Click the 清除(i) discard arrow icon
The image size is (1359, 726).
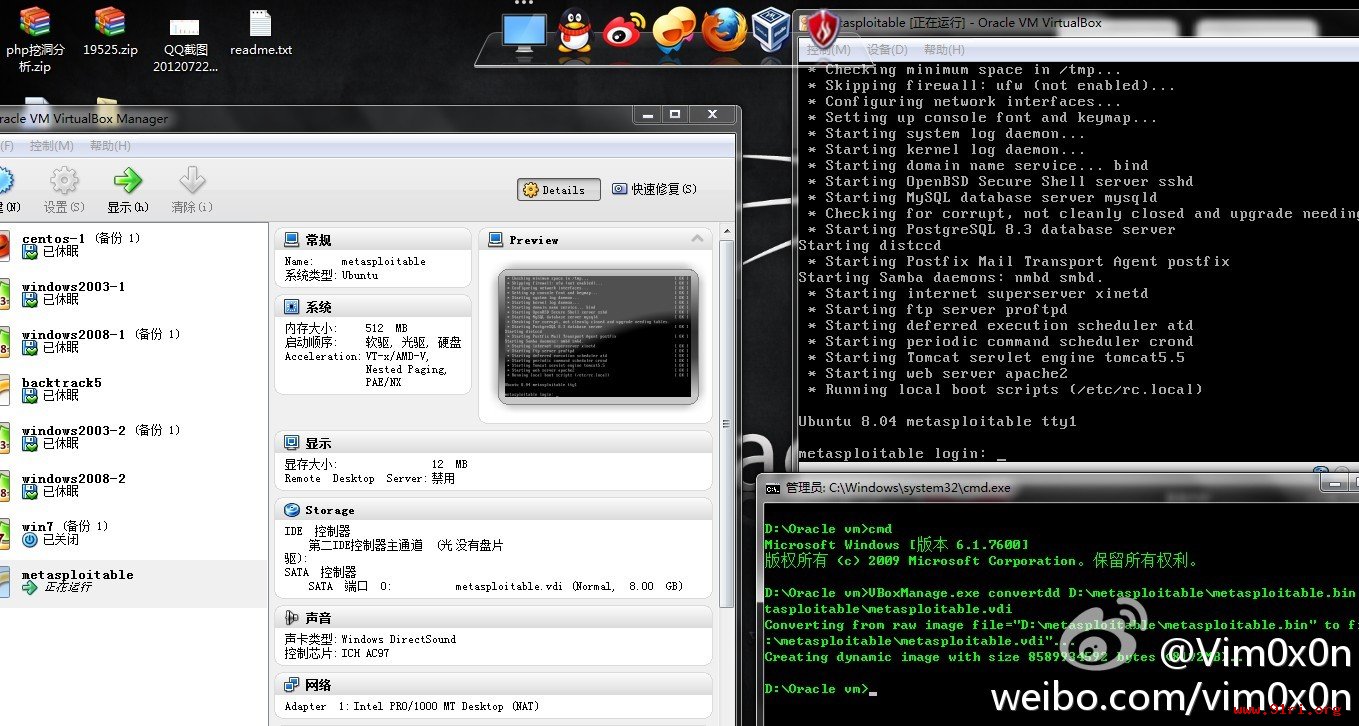(191, 181)
